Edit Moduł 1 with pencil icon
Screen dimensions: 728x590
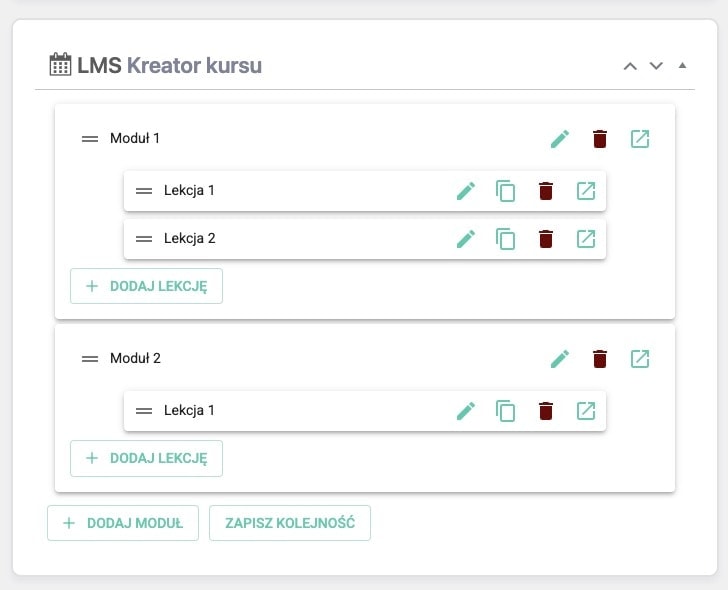click(x=560, y=139)
